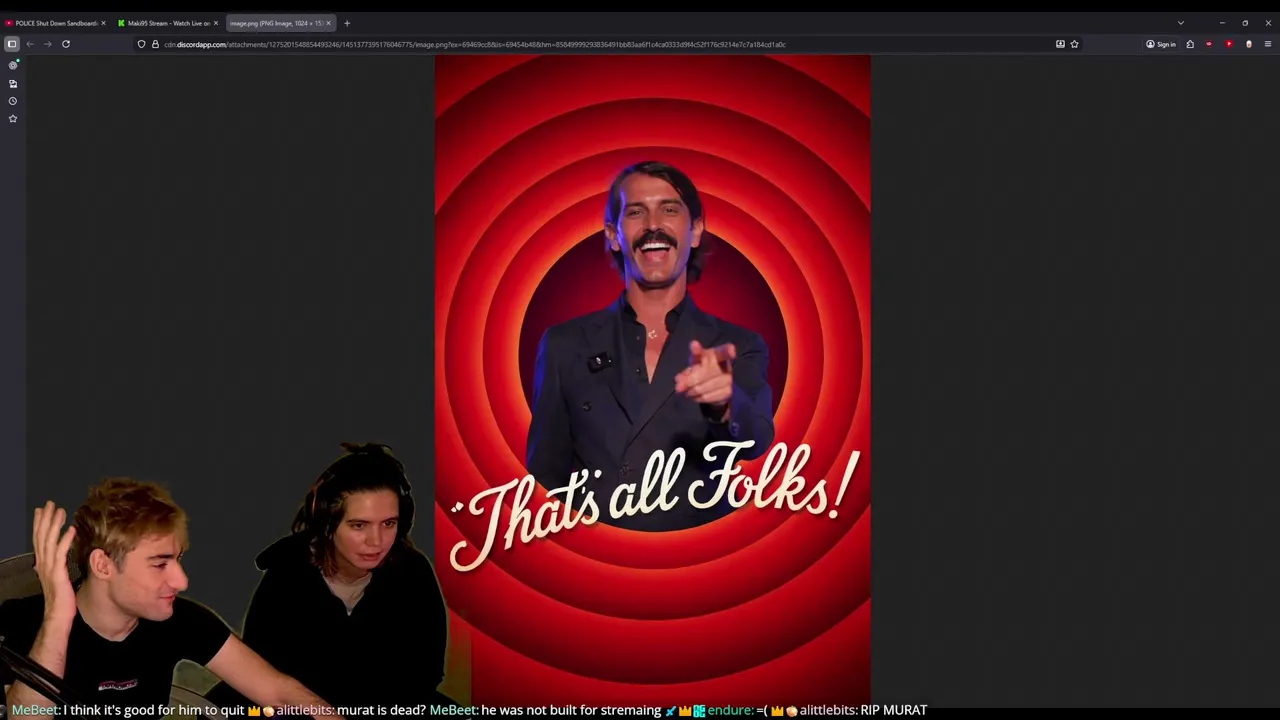Click the endure username in chat ticker
The height and width of the screenshot is (720, 1280).
(730, 710)
